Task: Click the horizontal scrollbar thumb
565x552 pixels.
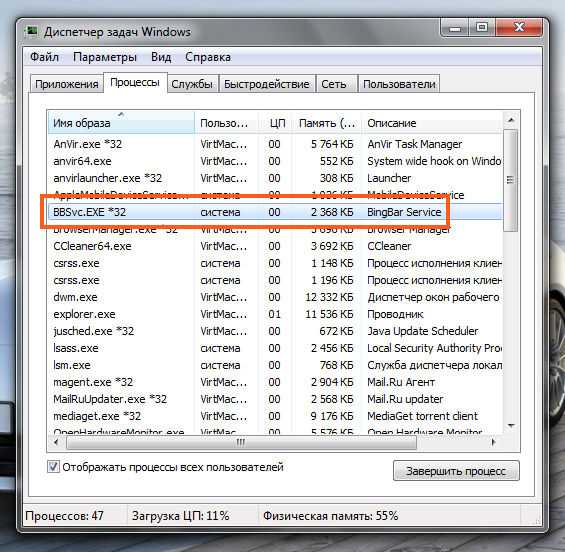Action: (241, 442)
